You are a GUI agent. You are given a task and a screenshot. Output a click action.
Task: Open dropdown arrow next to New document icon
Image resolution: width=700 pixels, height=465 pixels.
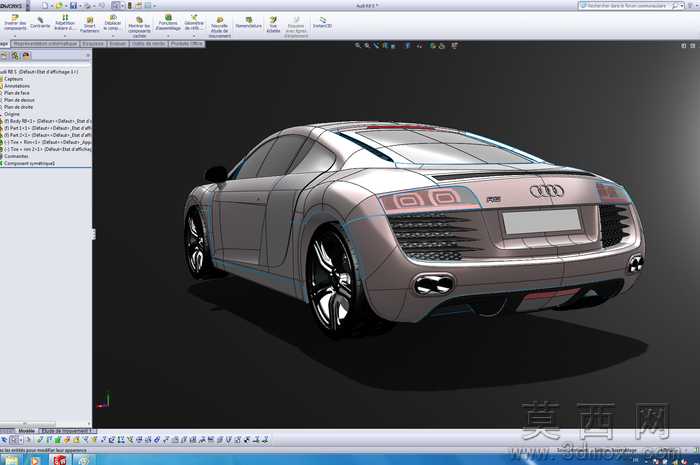point(50,6)
